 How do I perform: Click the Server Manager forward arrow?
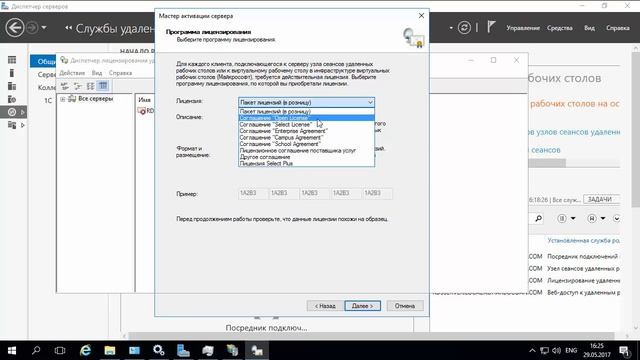point(32,28)
